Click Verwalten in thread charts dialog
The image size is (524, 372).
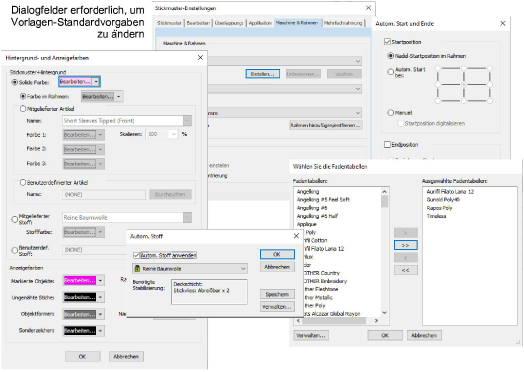pyautogui.click(x=311, y=335)
